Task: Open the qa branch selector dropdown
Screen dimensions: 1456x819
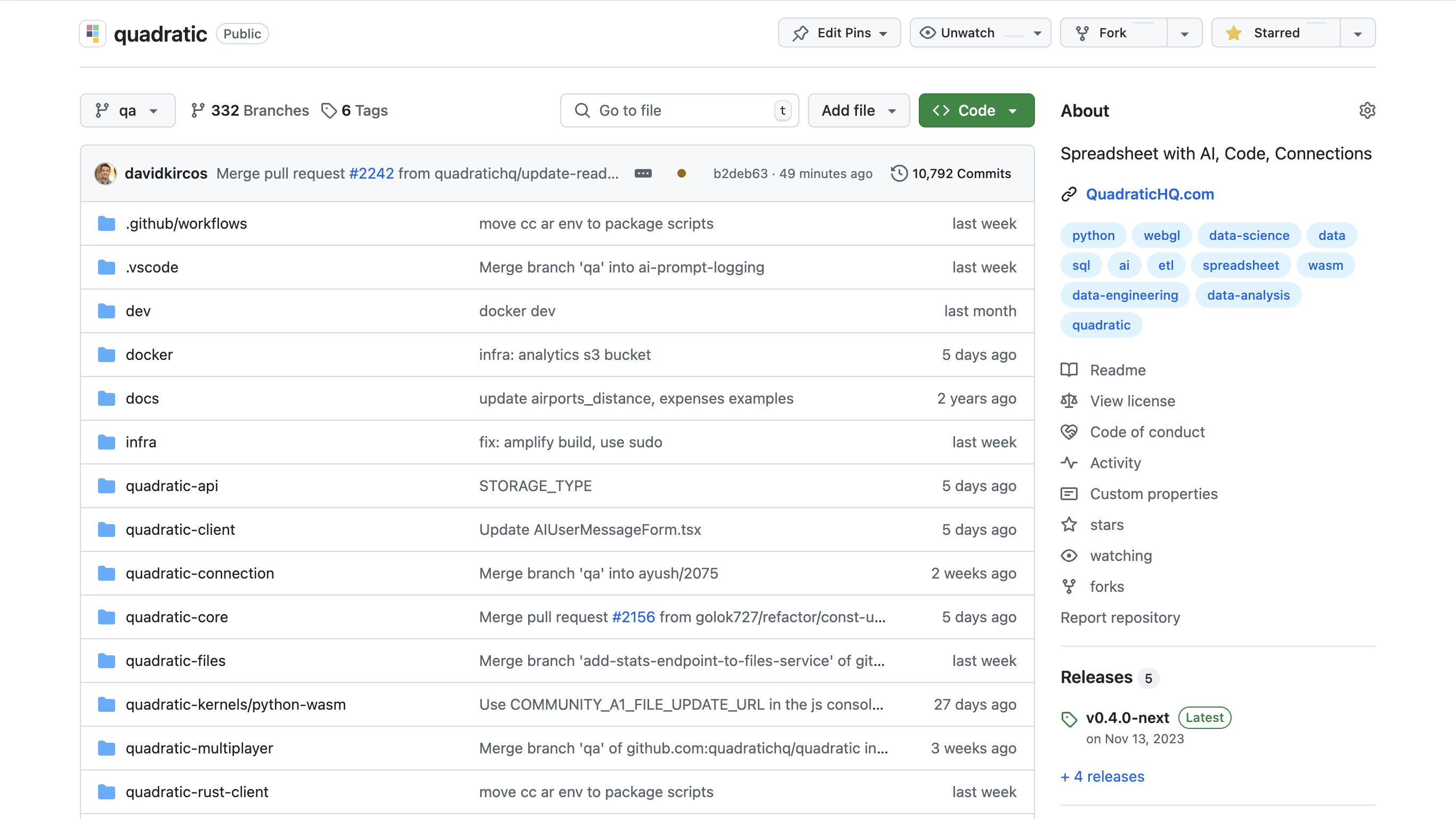Action: 127,110
